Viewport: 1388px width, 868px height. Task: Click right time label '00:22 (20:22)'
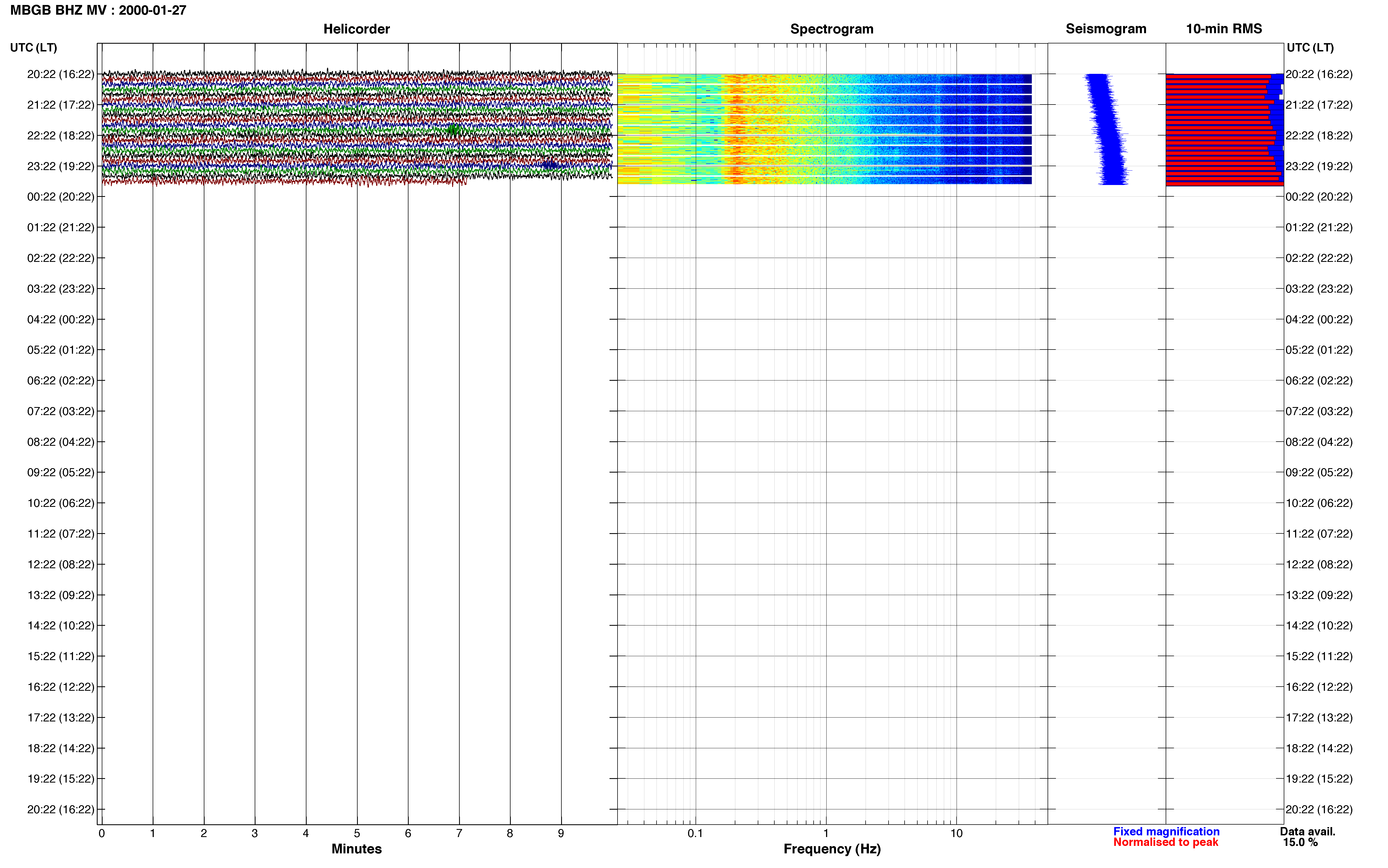tap(1319, 196)
